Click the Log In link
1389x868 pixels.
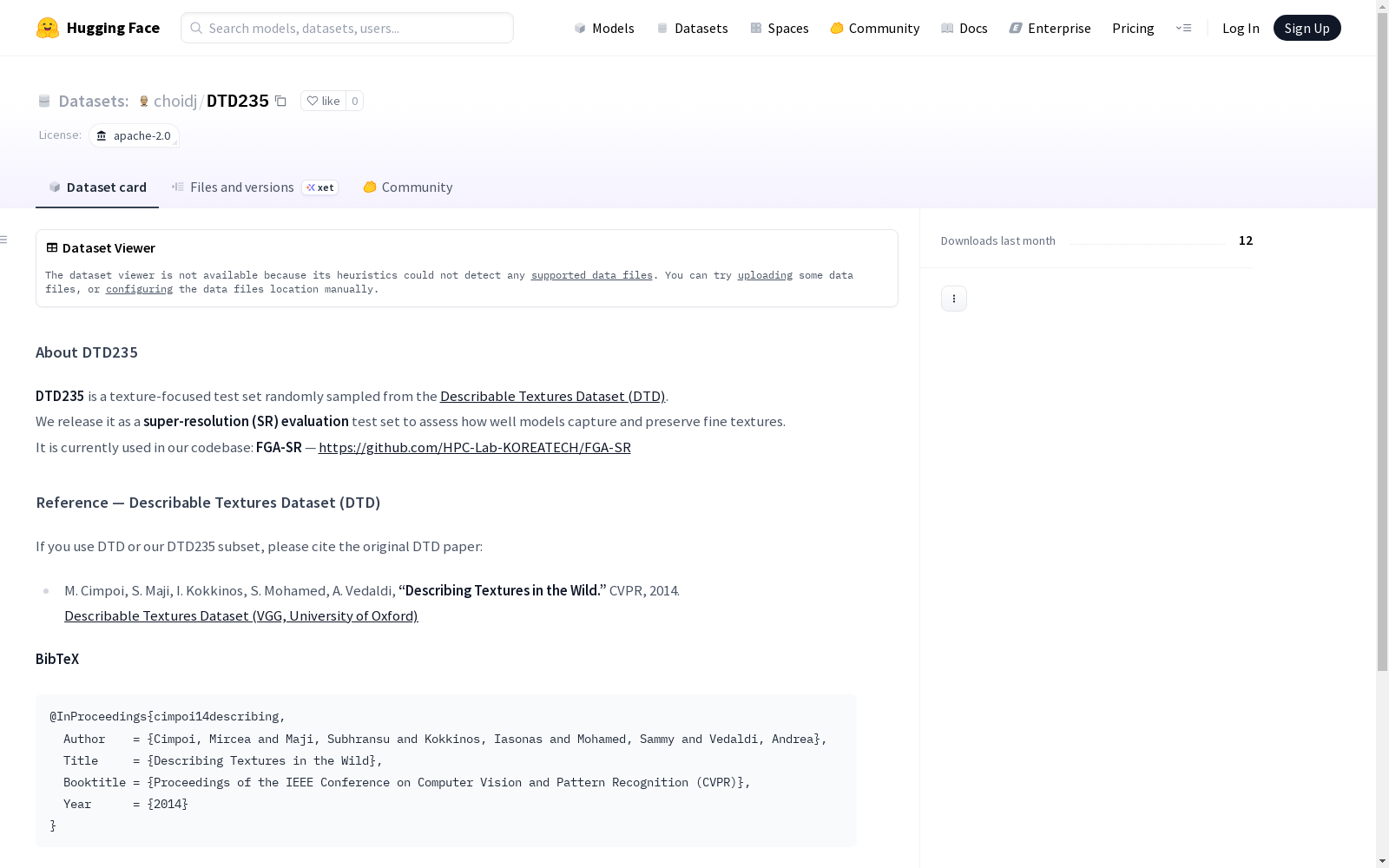click(1241, 28)
